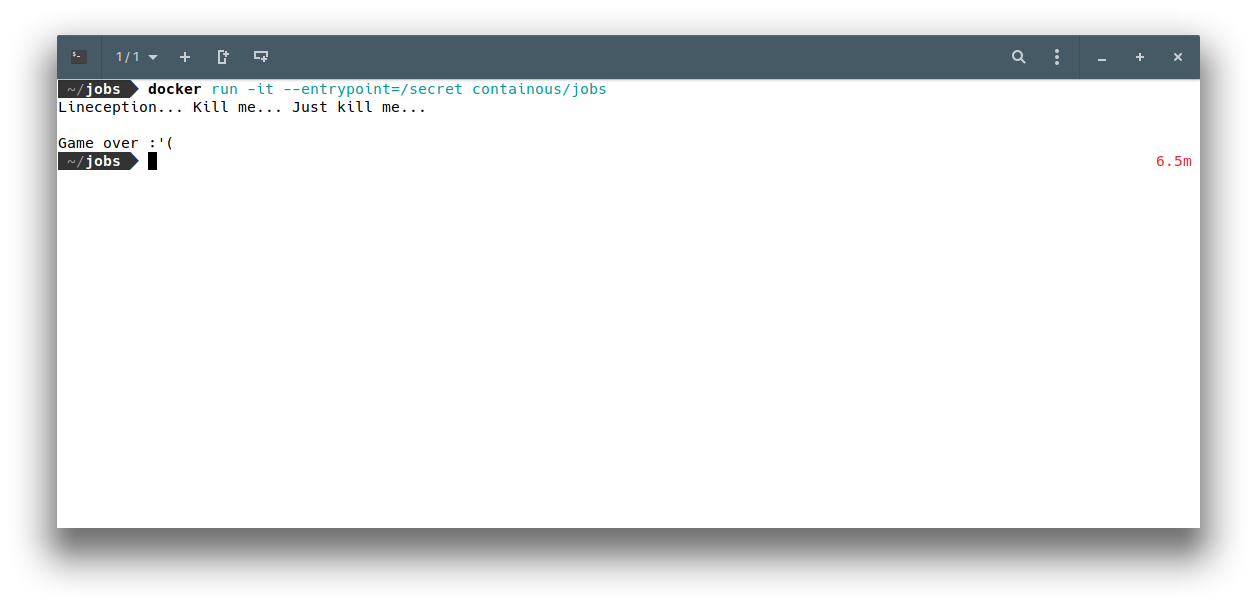Open the find magnifier icon
This screenshot has height=607, width=1257.
pyautogui.click(x=1019, y=57)
